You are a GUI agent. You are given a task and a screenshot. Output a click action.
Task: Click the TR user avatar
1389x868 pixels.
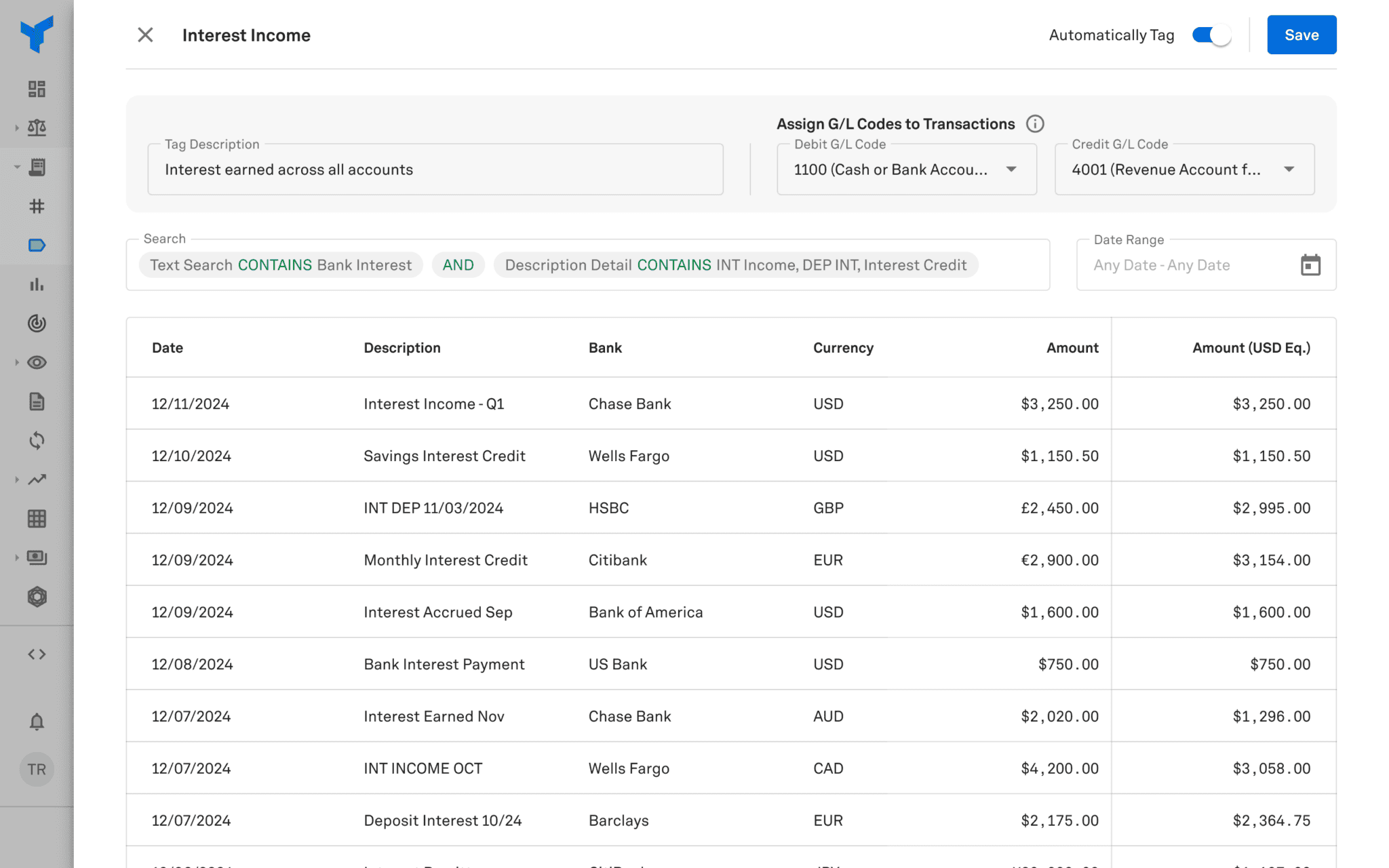pos(37,769)
